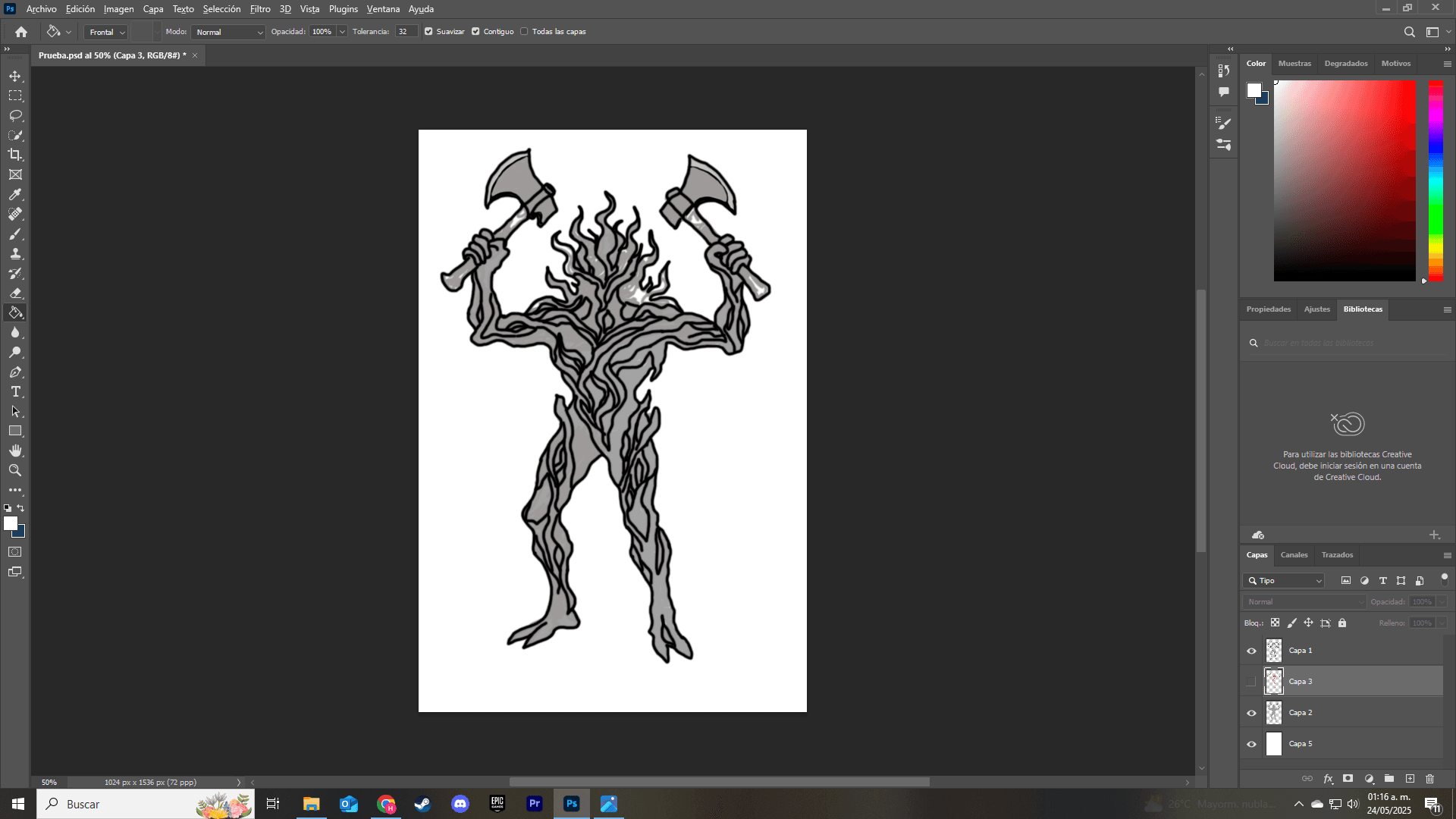Pick a color in the color field
Viewport: 1456px width, 819px height.
click(x=1344, y=180)
